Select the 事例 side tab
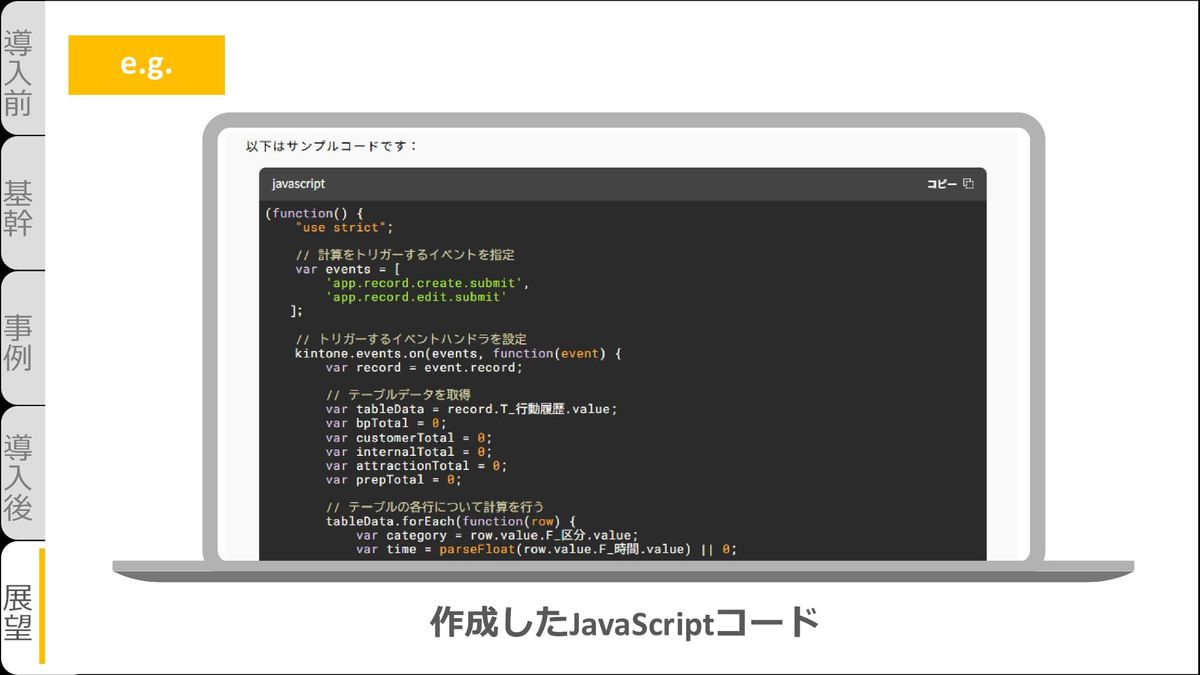This screenshot has height=675, width=1200. pos(19,342)
